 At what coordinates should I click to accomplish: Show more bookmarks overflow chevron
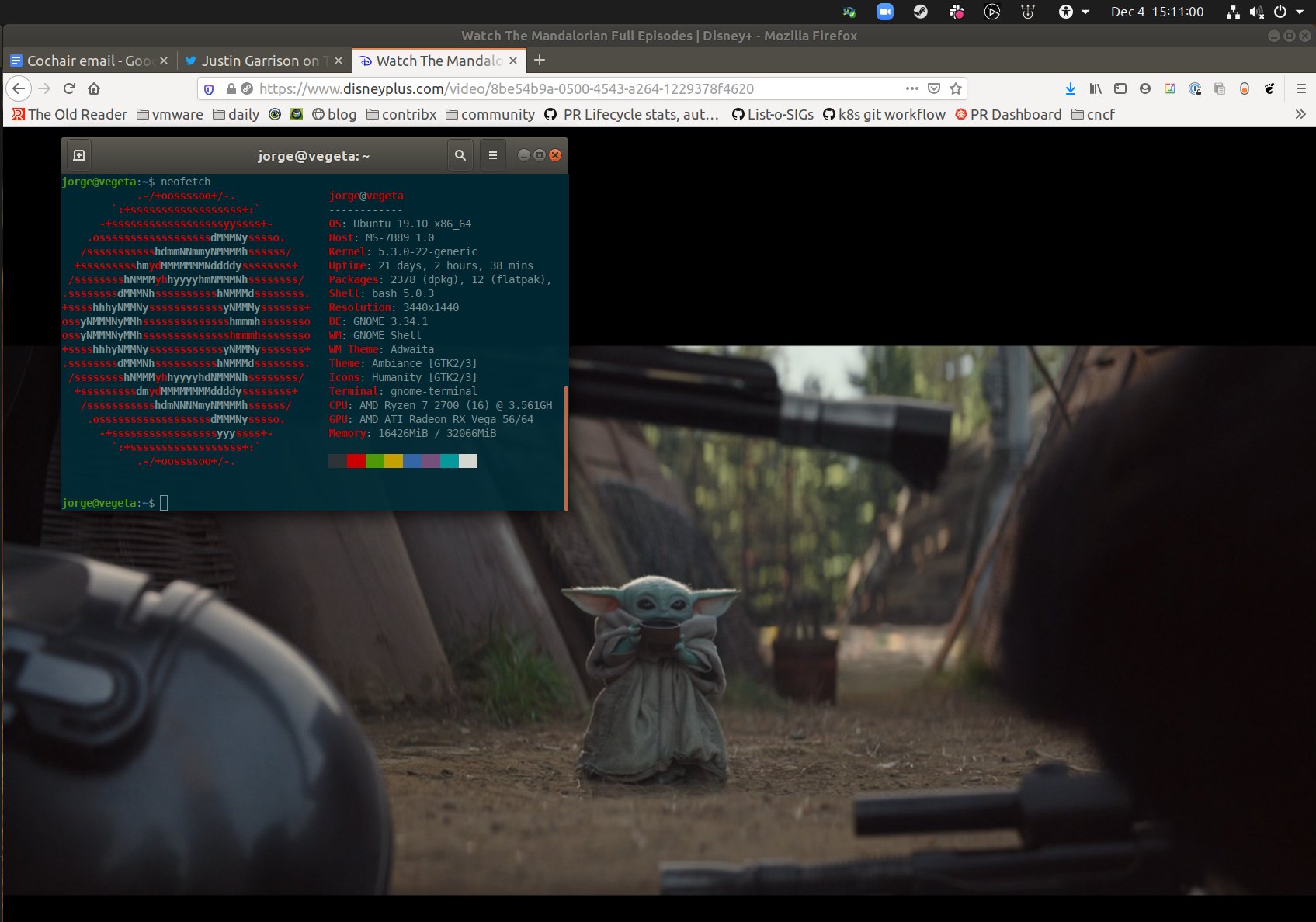[x=1300, y=114]
